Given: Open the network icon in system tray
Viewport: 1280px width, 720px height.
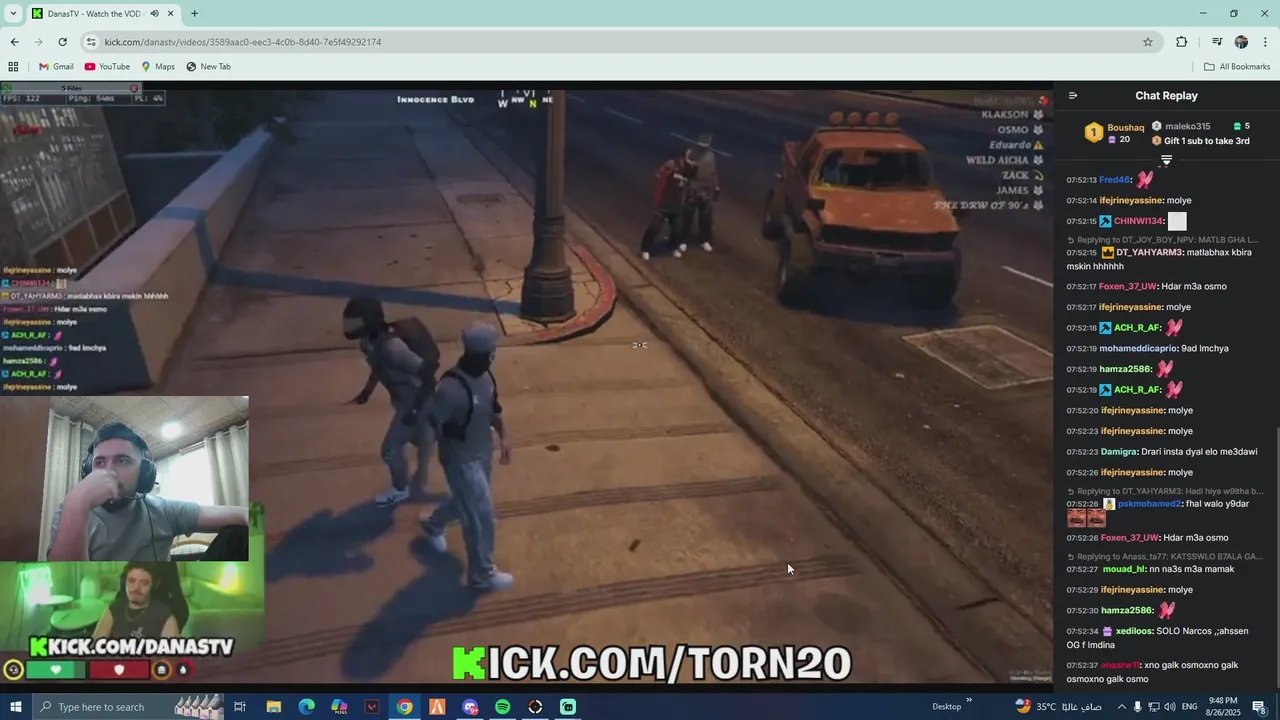Looking at the screenshot, I should pos(1154,707).
